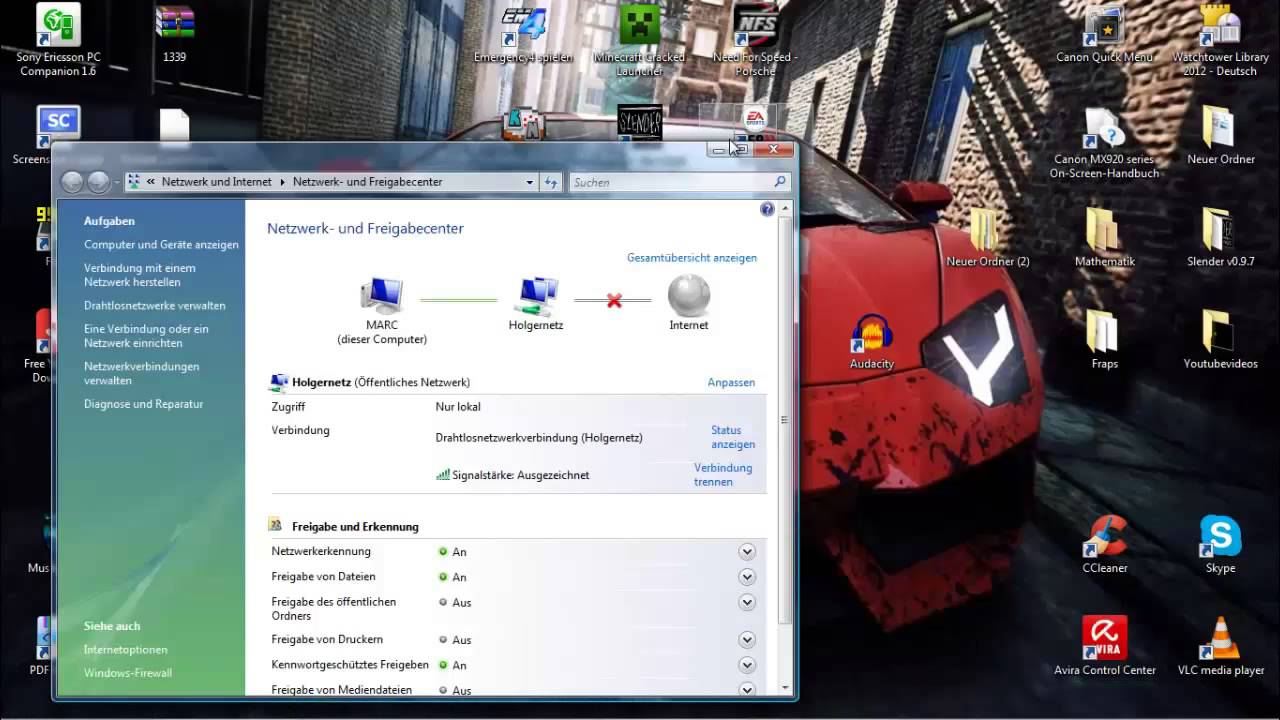Click the Forward navigation arrow button

[98, 182]
